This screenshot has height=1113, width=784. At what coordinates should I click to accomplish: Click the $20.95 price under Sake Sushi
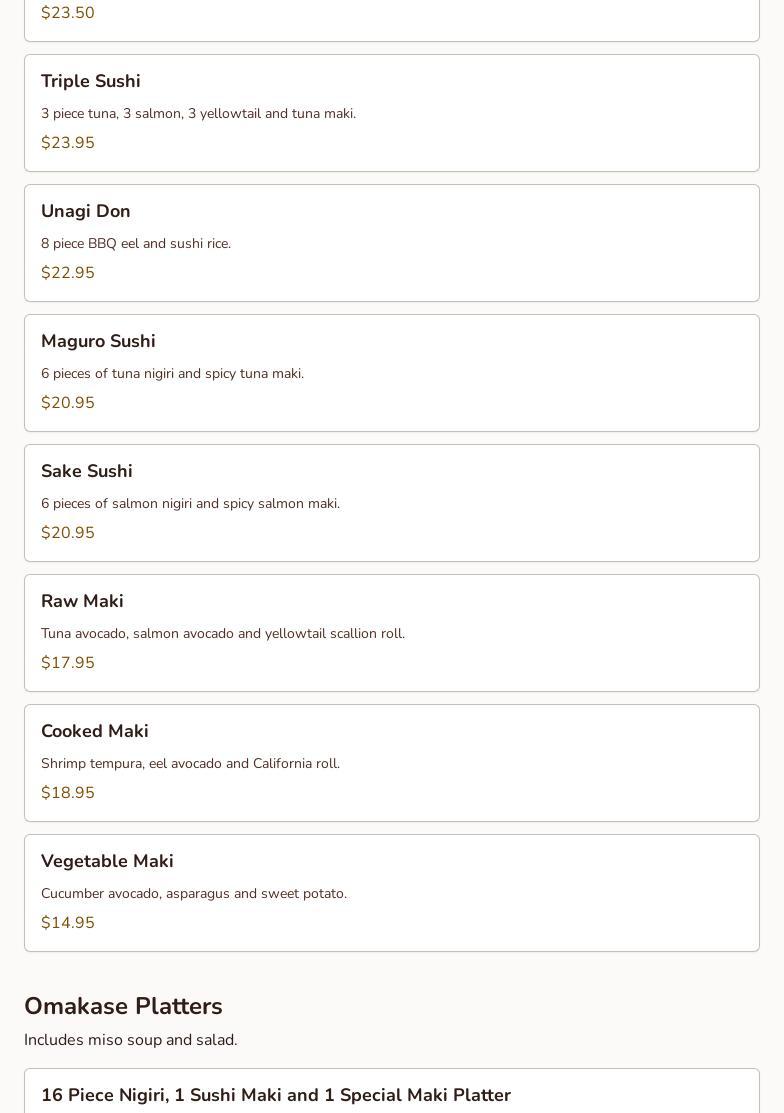[68, 533]
